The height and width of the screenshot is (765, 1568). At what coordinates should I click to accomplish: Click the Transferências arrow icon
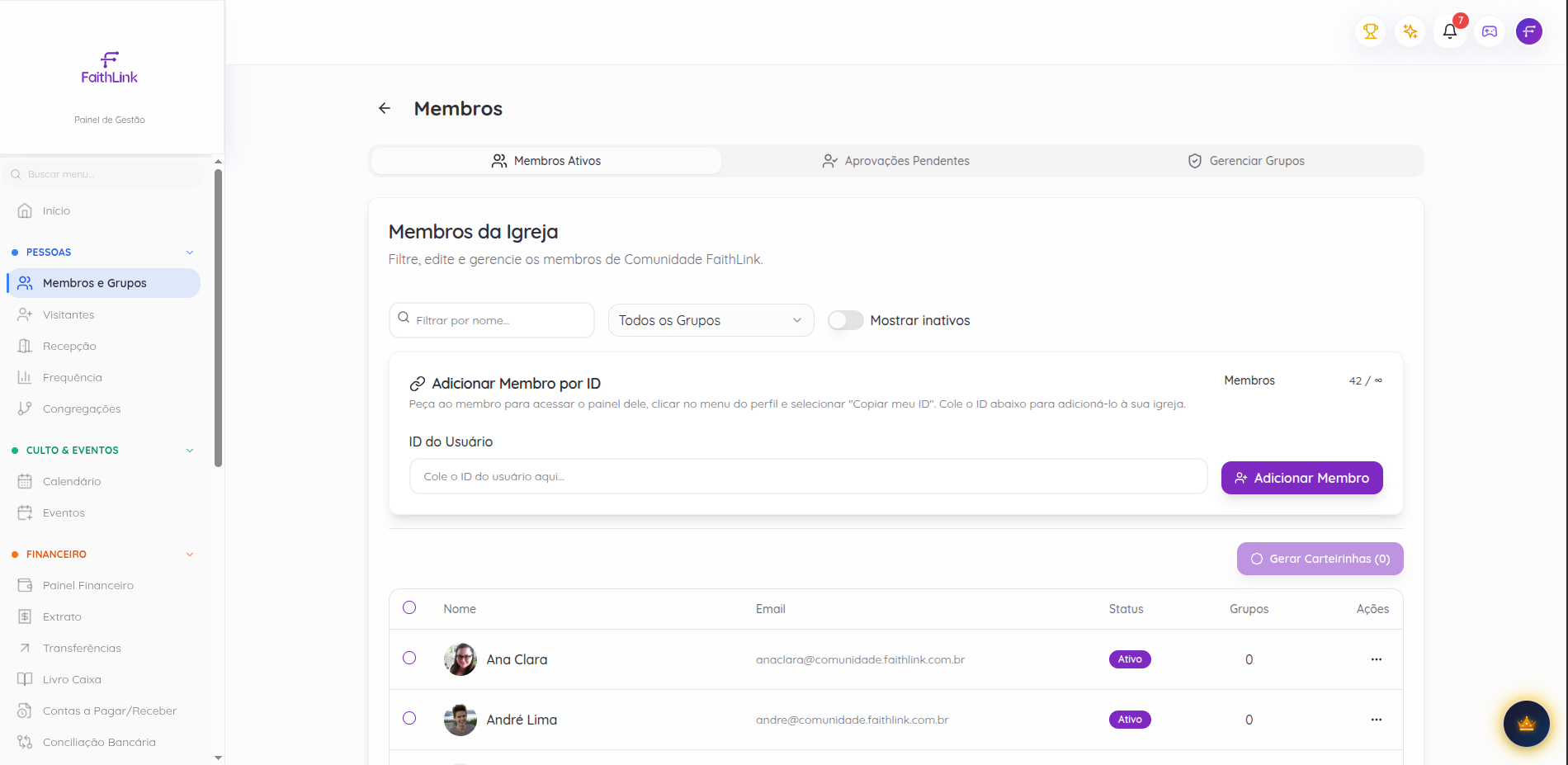[25, 648]
